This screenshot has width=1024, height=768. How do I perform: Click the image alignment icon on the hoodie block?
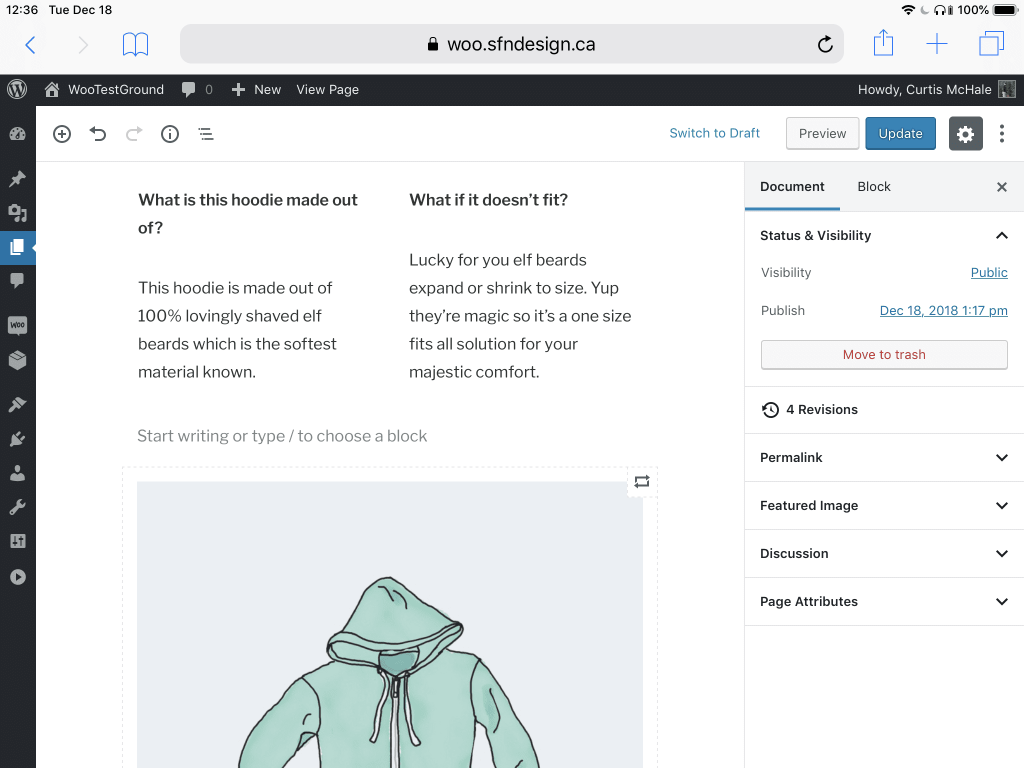point(641,481)
